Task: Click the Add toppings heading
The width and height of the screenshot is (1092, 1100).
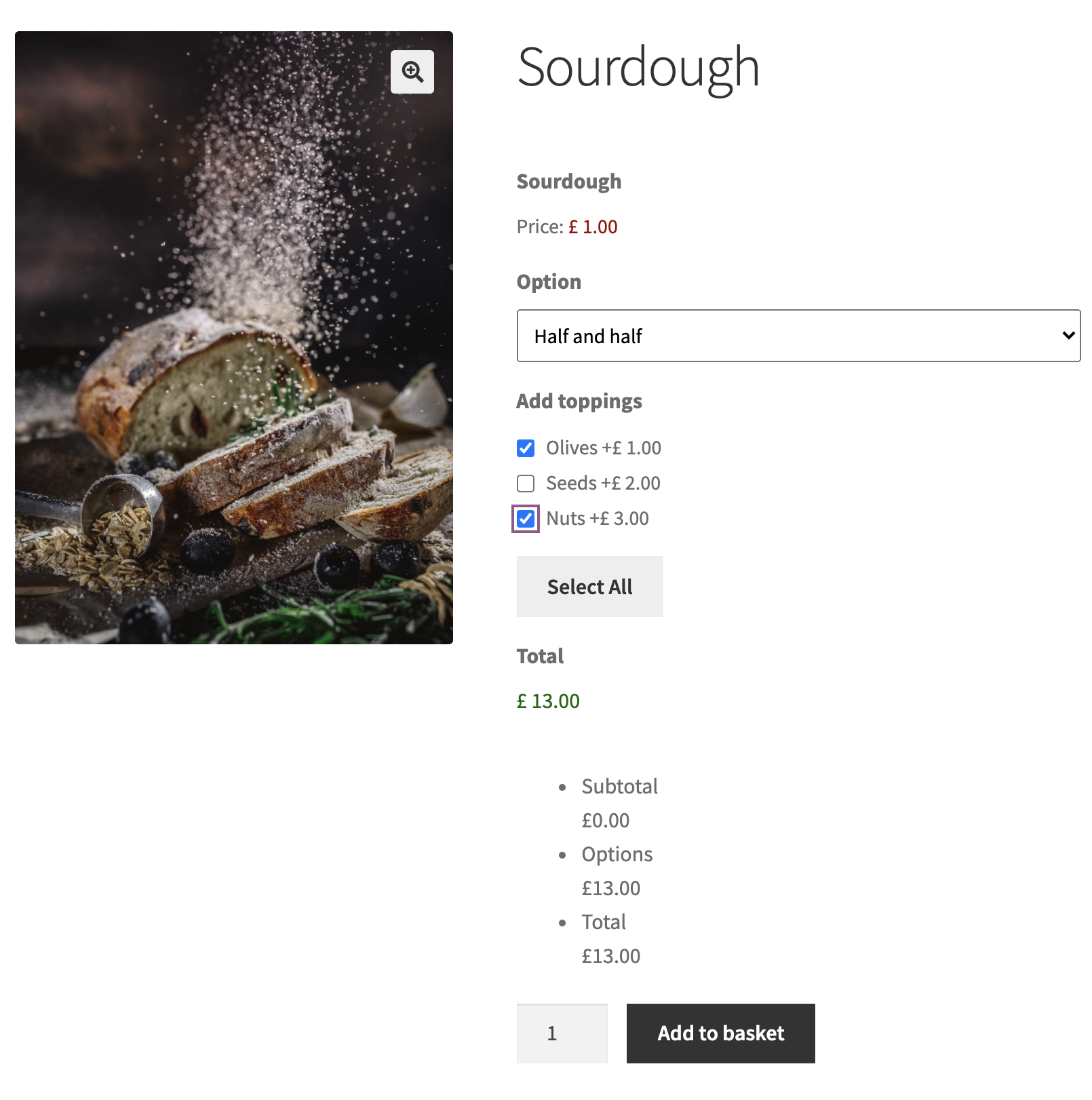Action: (x=579, y=401)
